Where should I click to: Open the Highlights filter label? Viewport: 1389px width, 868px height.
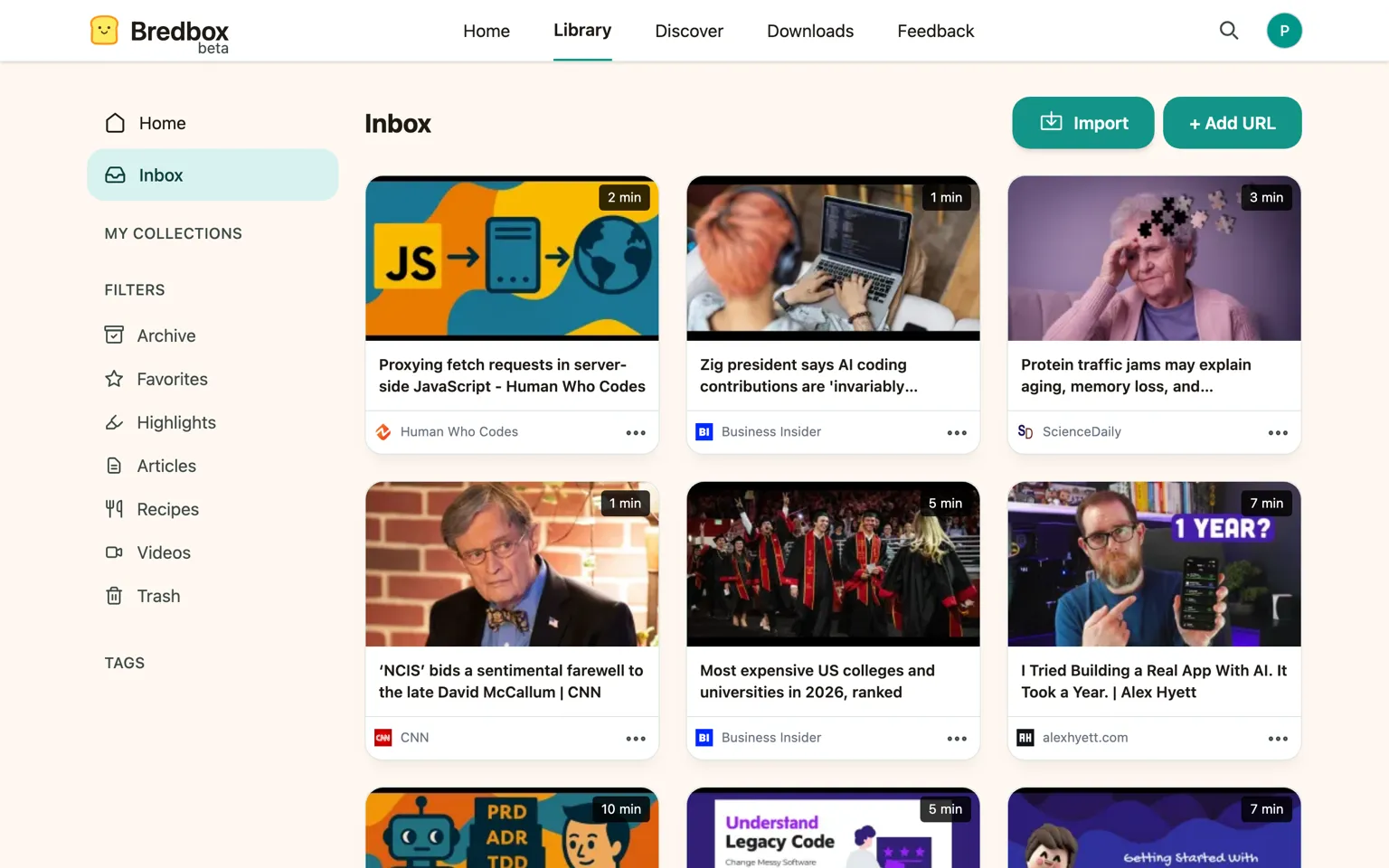pos(176,422)
